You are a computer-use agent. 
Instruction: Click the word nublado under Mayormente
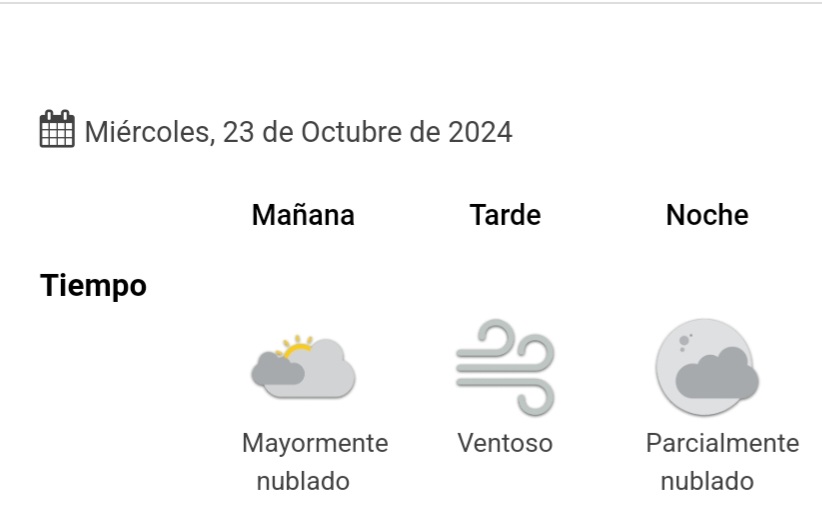pyautogui.click(x=303, y=481)
